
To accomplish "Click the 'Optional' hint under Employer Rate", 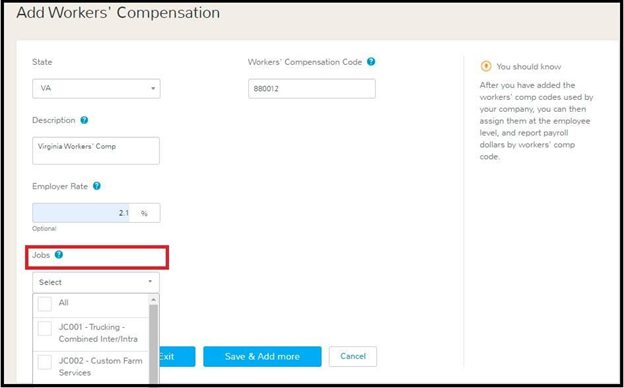I will (x=44, y=228).
